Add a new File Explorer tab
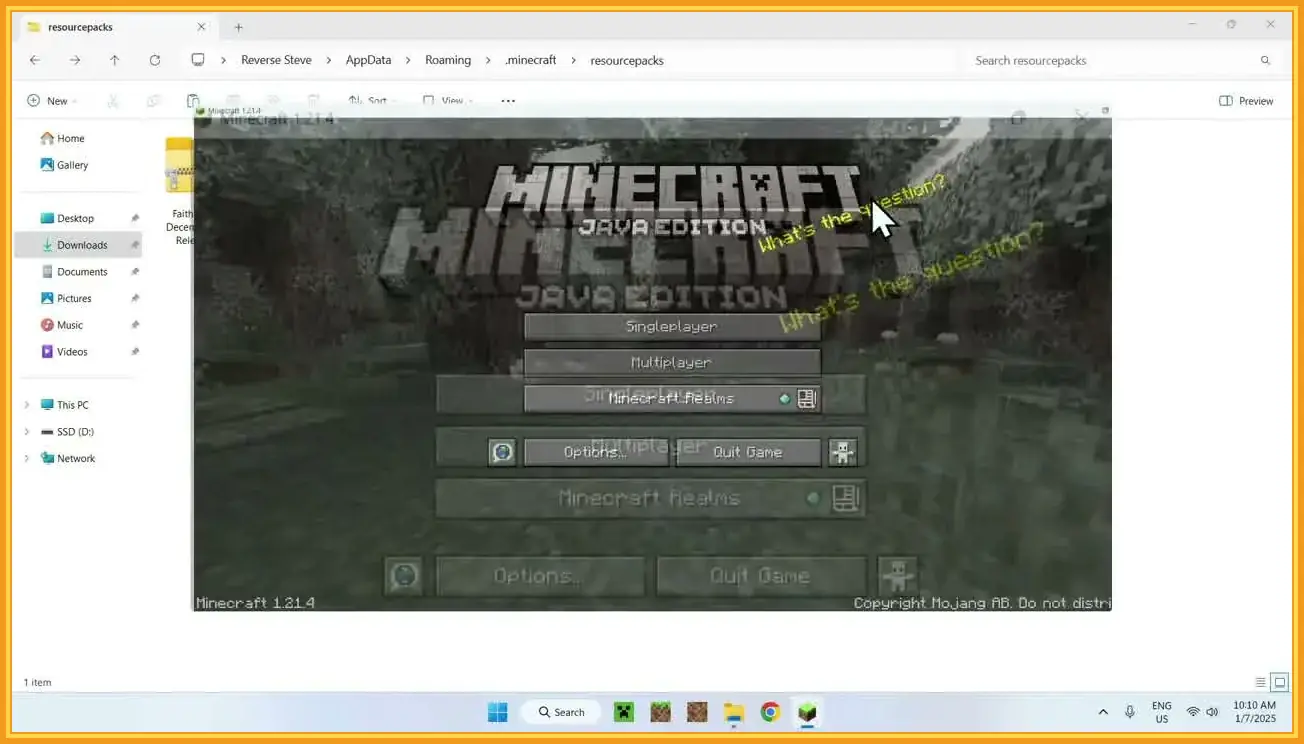1304x744 pixels. coord(238,27)
